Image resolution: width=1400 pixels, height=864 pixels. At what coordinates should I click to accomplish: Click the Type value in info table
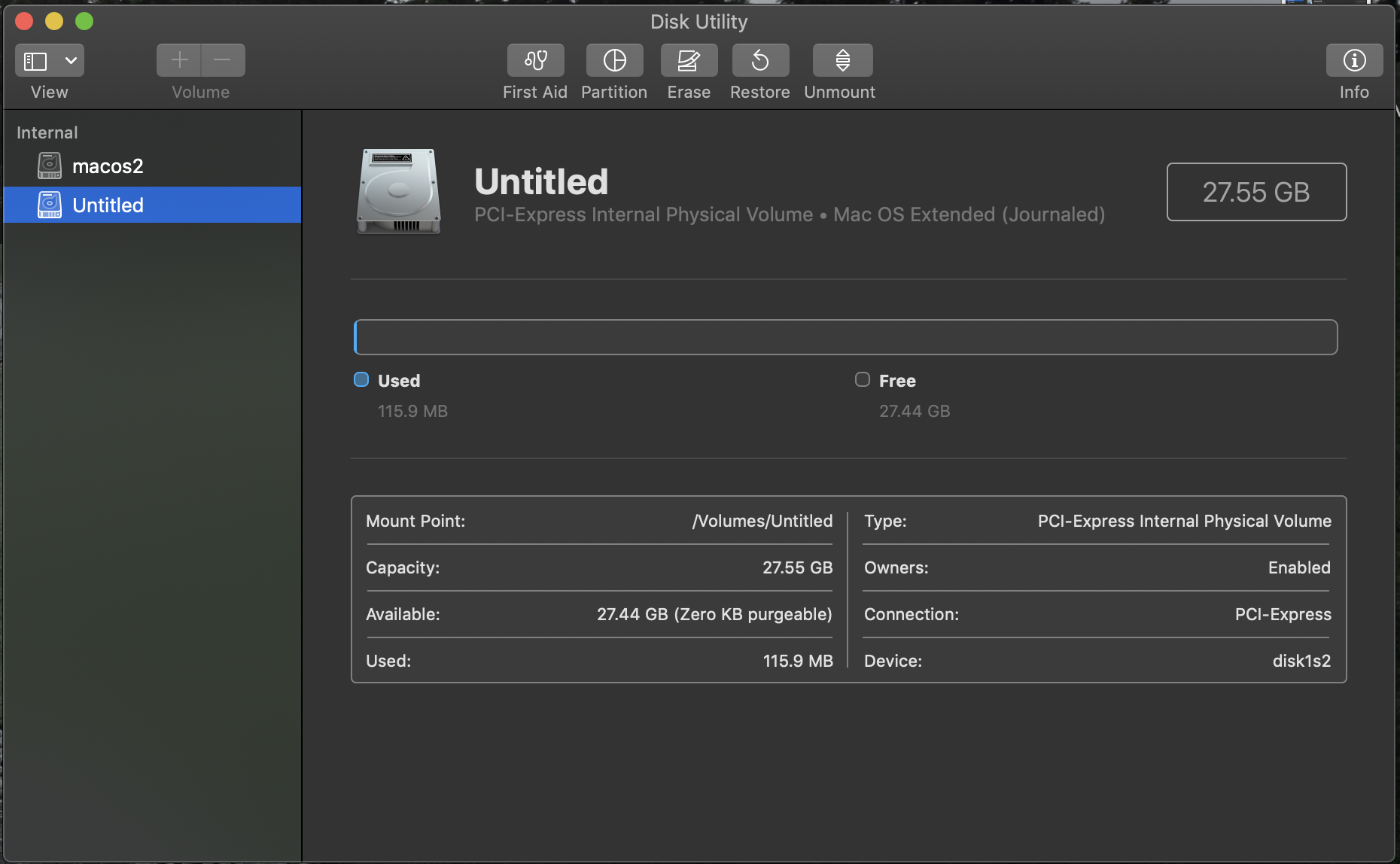pos(1185,521)
